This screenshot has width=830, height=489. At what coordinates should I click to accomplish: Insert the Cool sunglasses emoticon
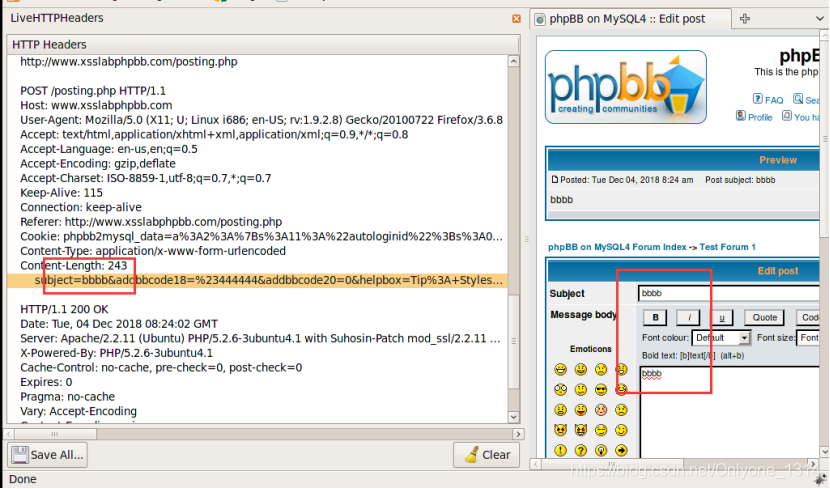click(x=601, y=390)
